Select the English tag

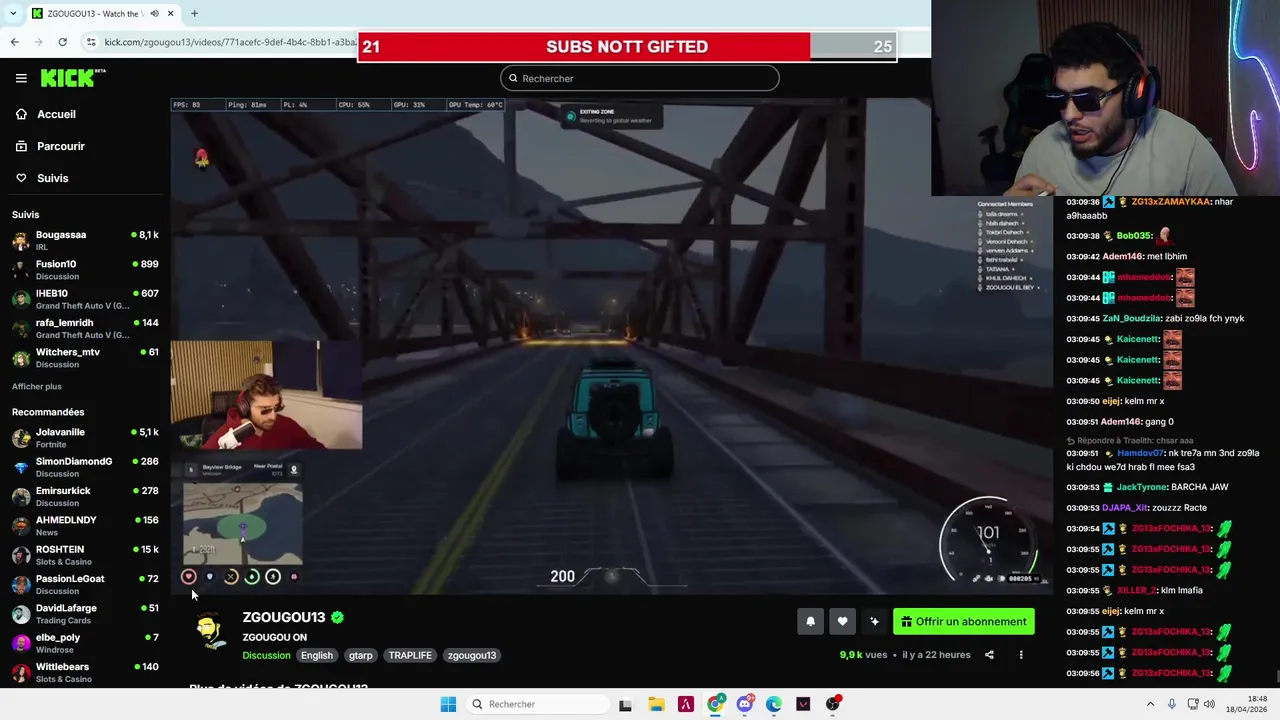[316, 656]
